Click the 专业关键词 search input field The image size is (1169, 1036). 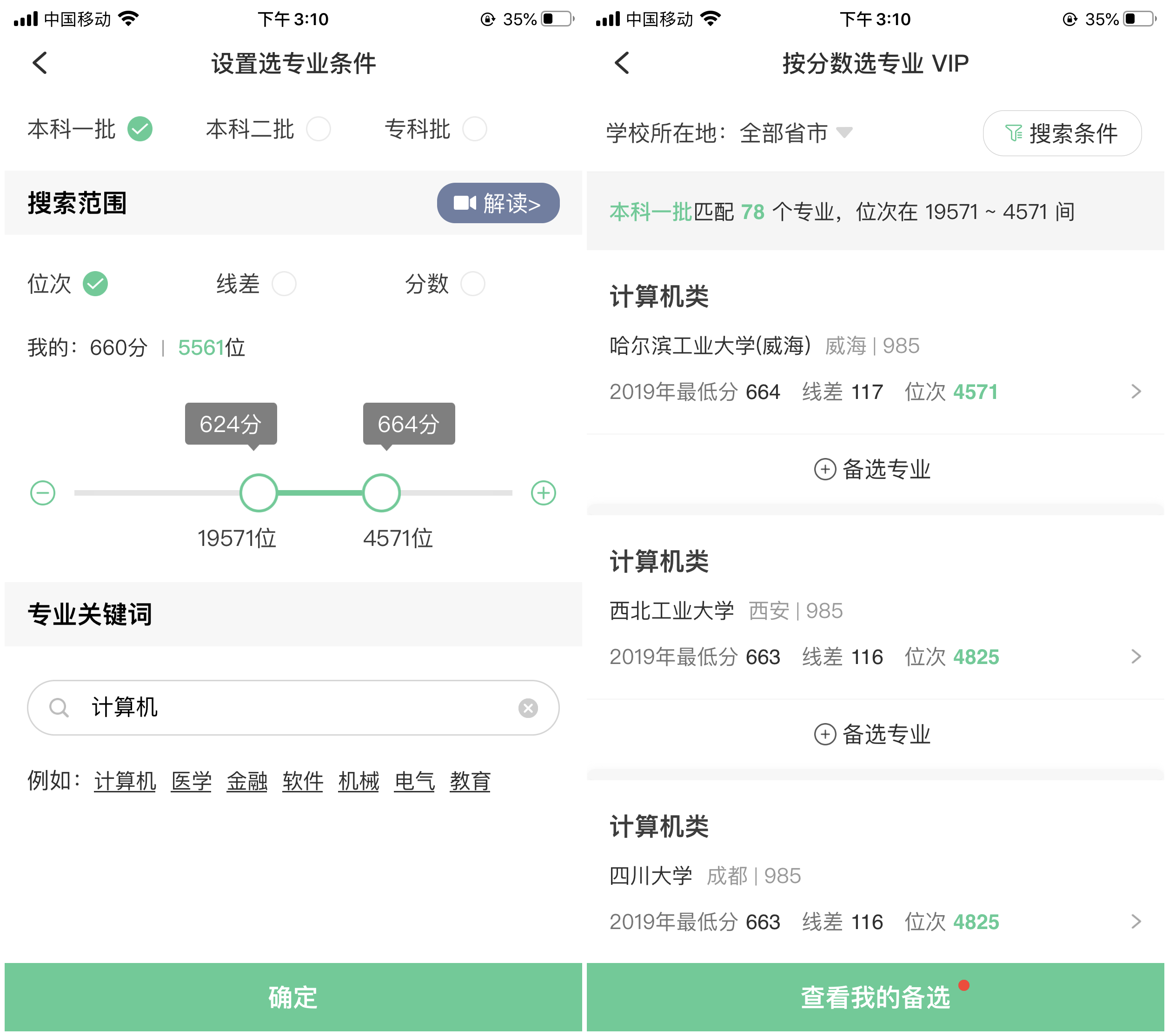(293, 708)
